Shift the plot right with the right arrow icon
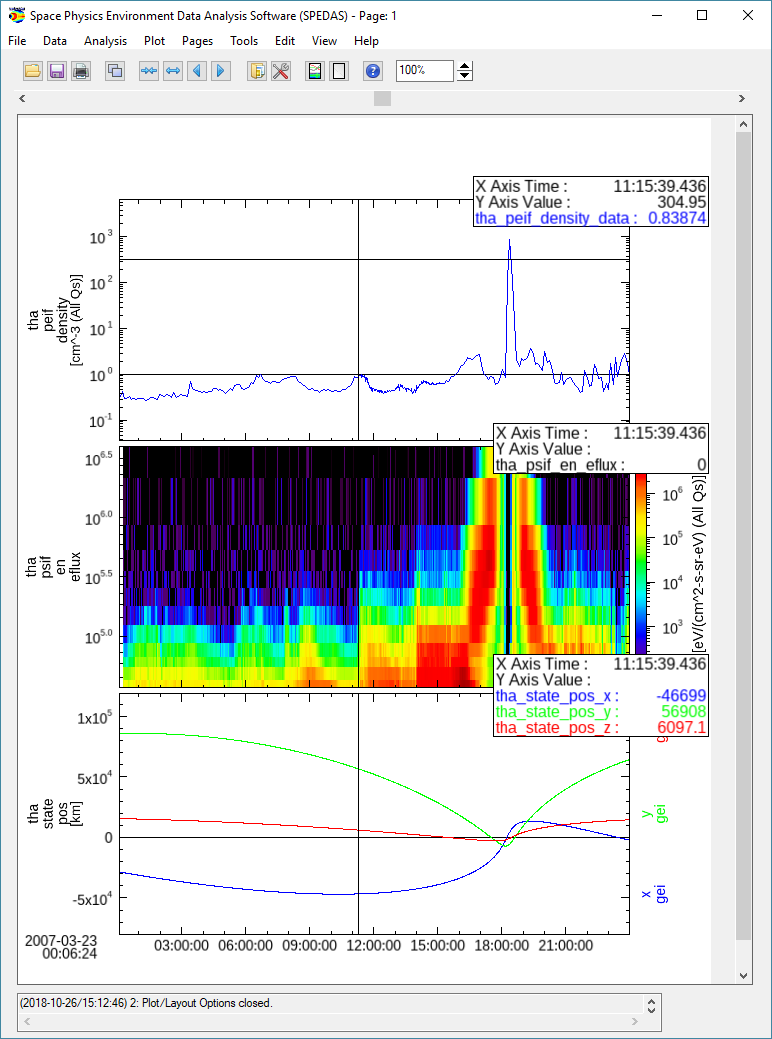Image resolution: width=772 pixels, height=1039 pixels. [x=221, y=71]
